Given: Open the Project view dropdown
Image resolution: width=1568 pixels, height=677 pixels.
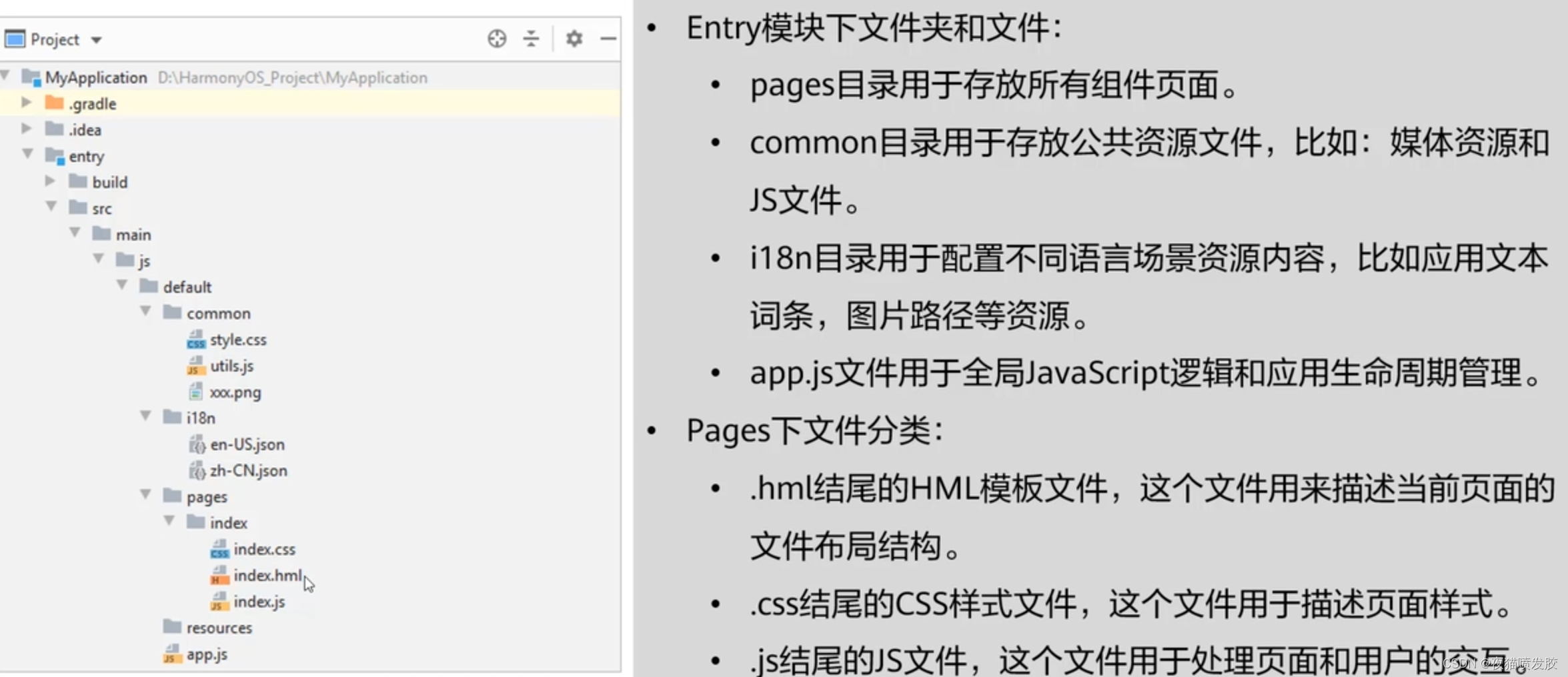Looking at the screenshot, I should [x=97, y=40].
